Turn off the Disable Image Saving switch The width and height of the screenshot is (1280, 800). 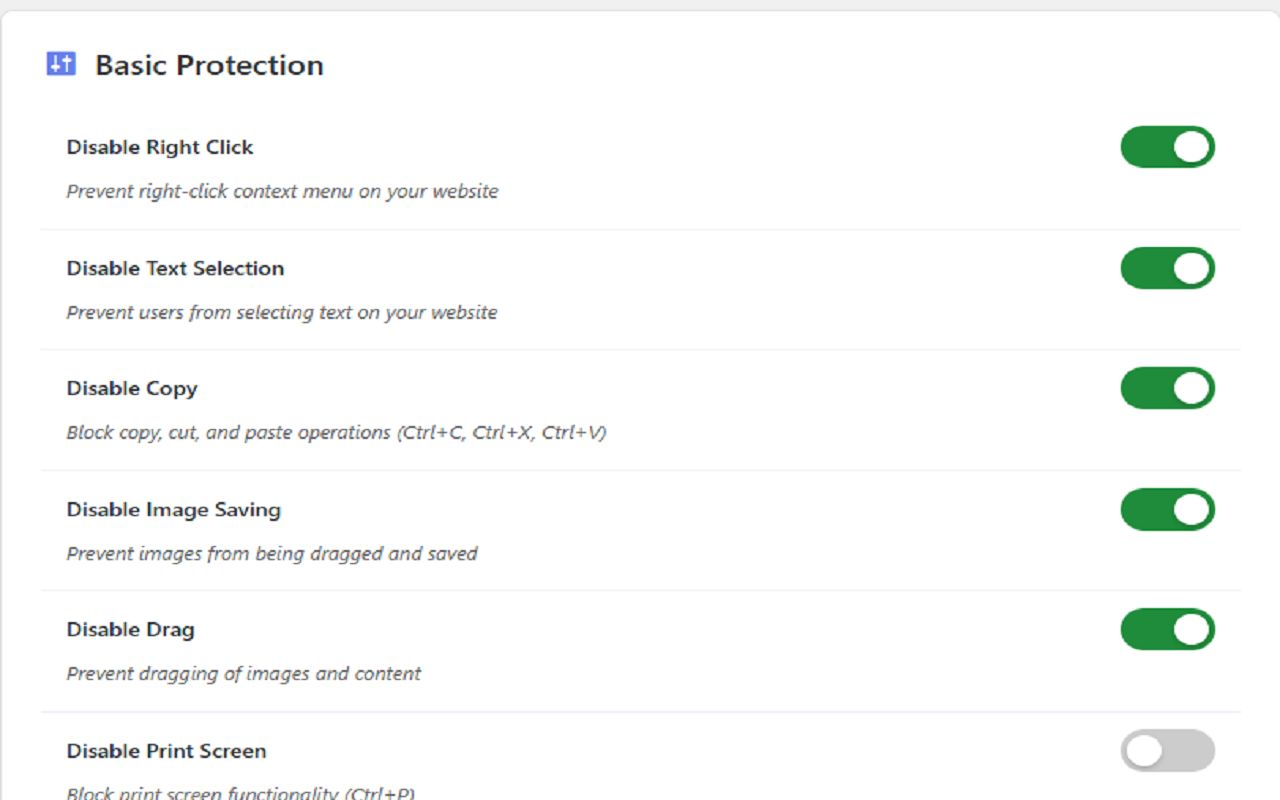click(x=1167, y=509)
